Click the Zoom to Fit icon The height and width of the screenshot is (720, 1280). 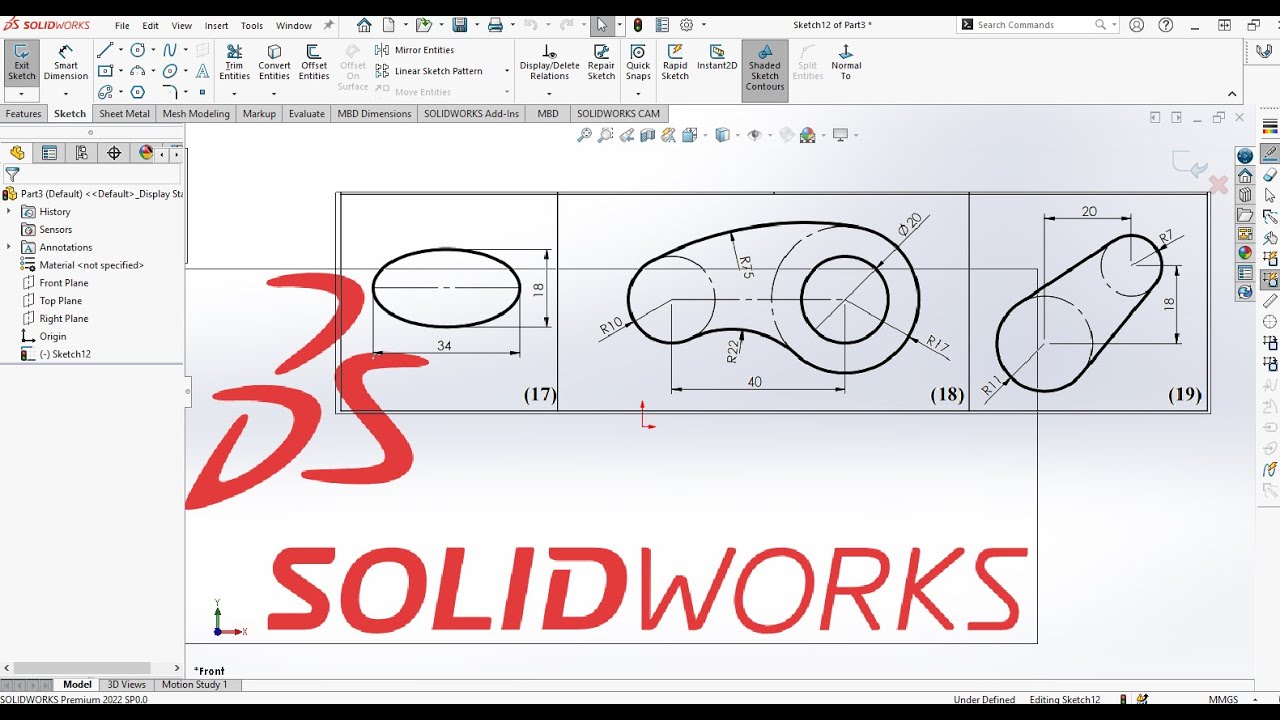tap(584, 135)
